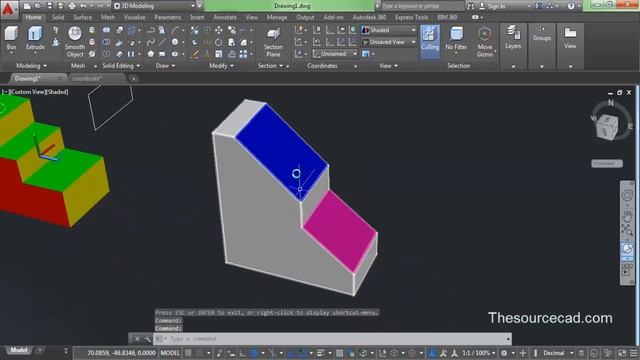640x360 pixels.
Task: Open the No Filter selection option
Action: point(456,39)
